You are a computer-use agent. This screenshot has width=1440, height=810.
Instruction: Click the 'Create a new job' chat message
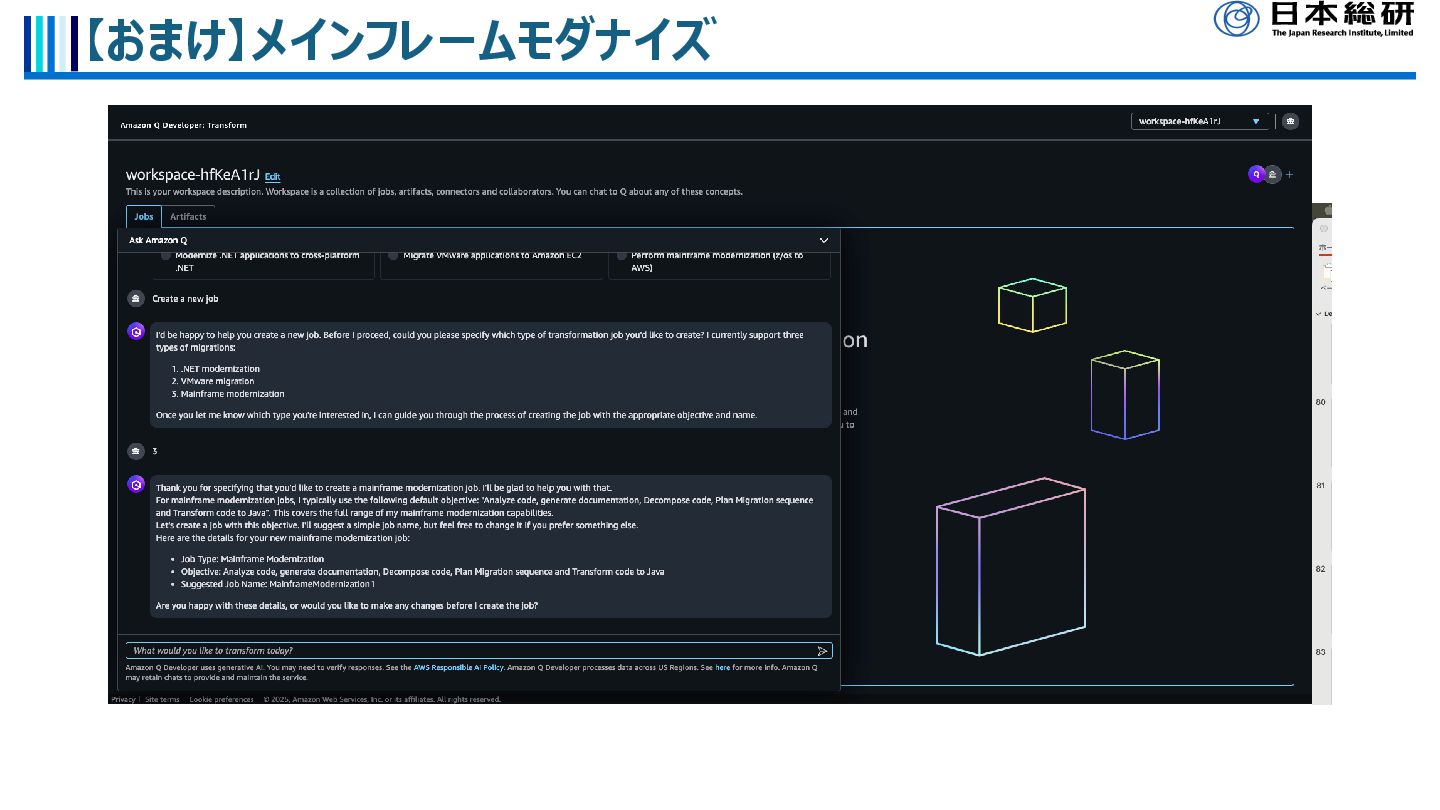185,298
